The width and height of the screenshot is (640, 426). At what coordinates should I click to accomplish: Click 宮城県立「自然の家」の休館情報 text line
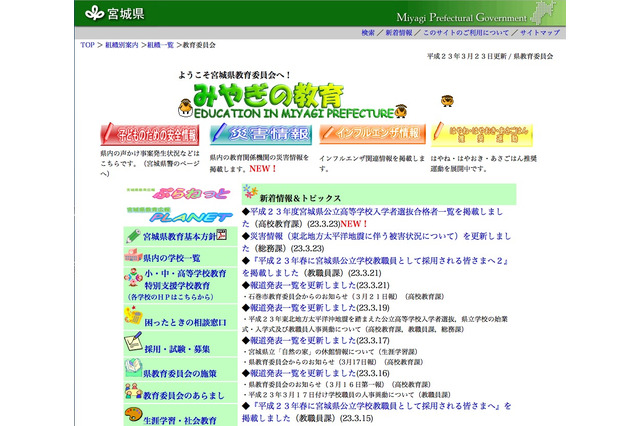point(330,352)
